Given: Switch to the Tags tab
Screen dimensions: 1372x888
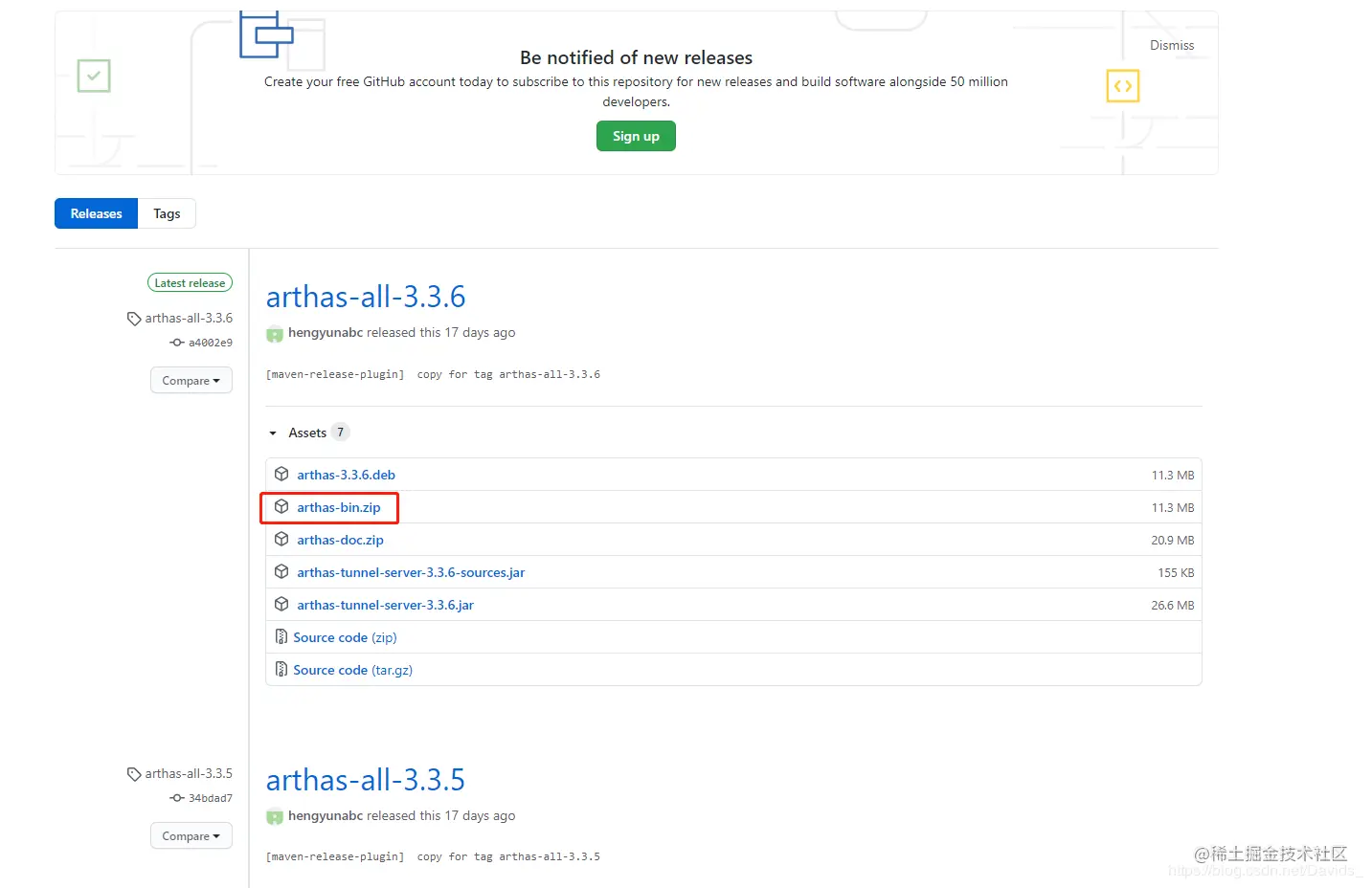Looking at the screenshot, I should [x=167, y=213].
